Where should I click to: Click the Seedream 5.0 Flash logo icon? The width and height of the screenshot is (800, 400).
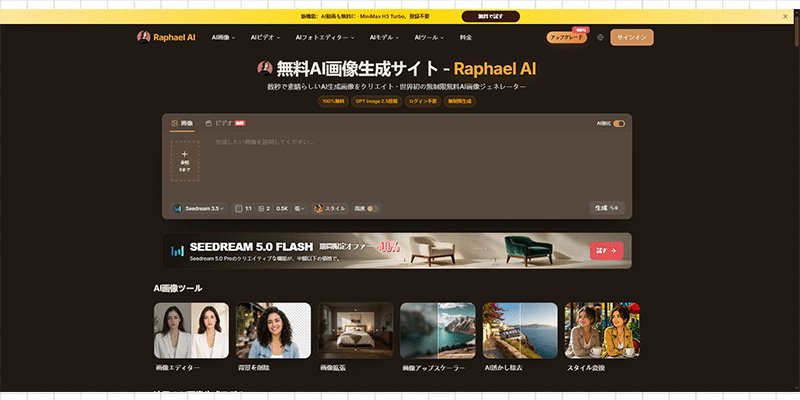[178, 251]
